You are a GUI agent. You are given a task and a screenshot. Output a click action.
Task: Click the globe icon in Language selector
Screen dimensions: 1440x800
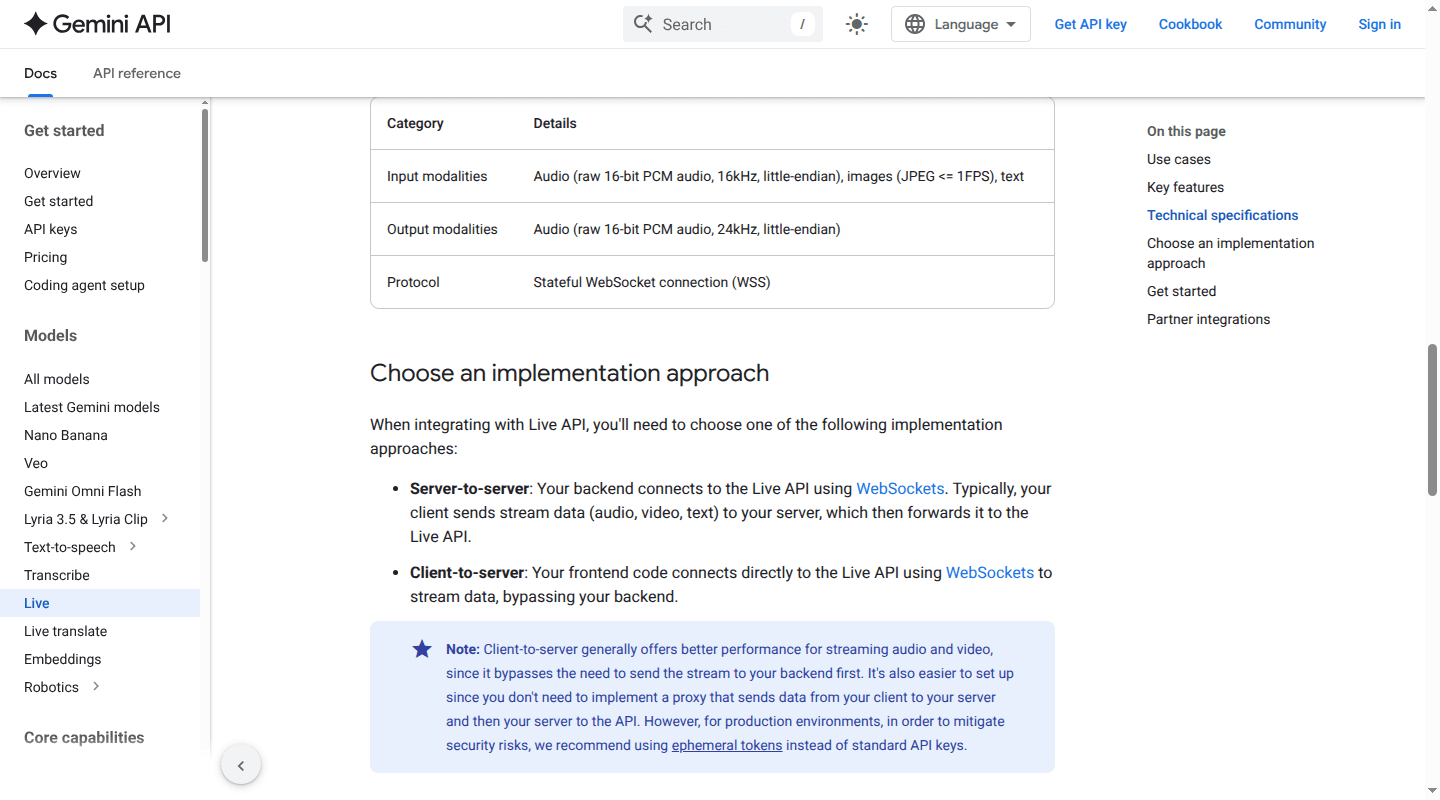click(915, 24)
